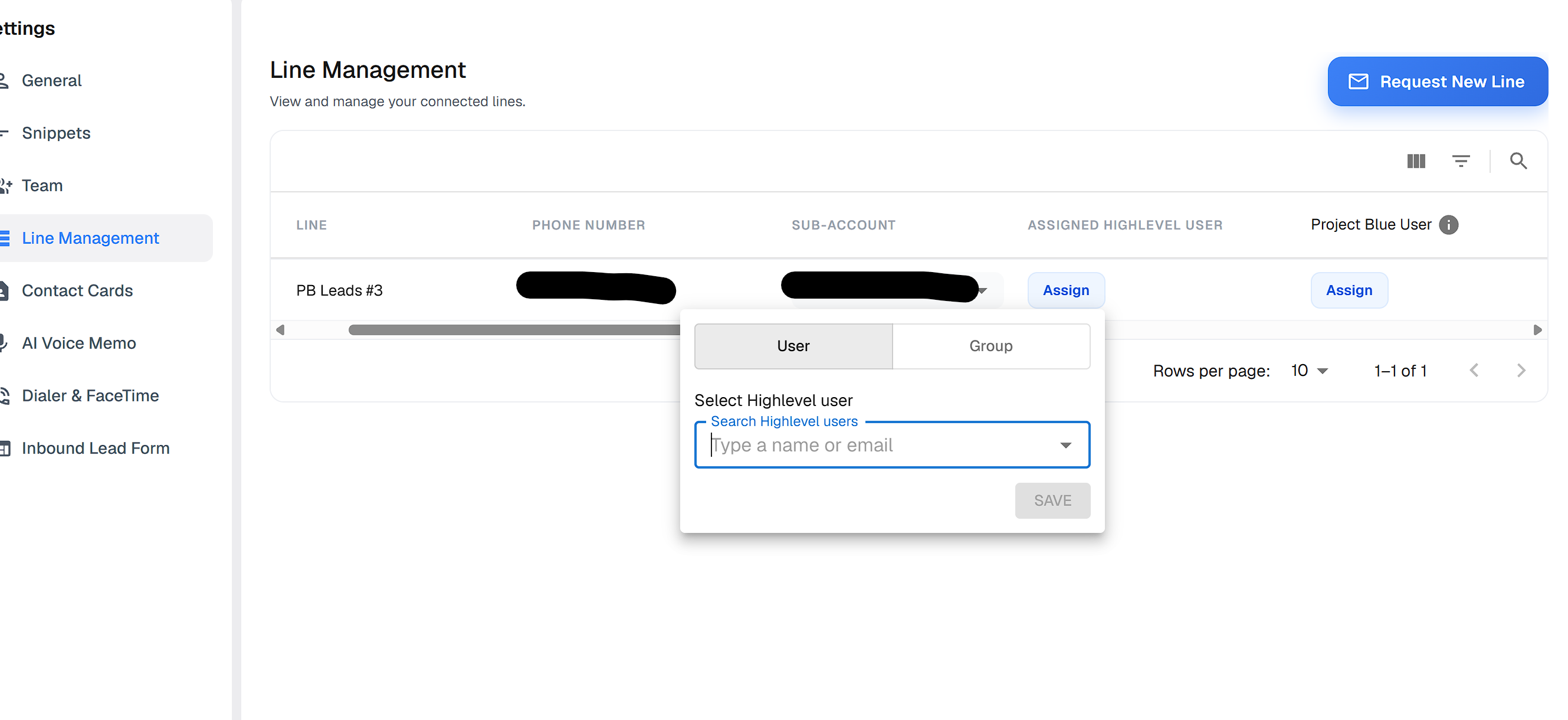The image size is (1568, 720).
Task: Click the envelope icon on Request New Line
Action: point(1358,81)
